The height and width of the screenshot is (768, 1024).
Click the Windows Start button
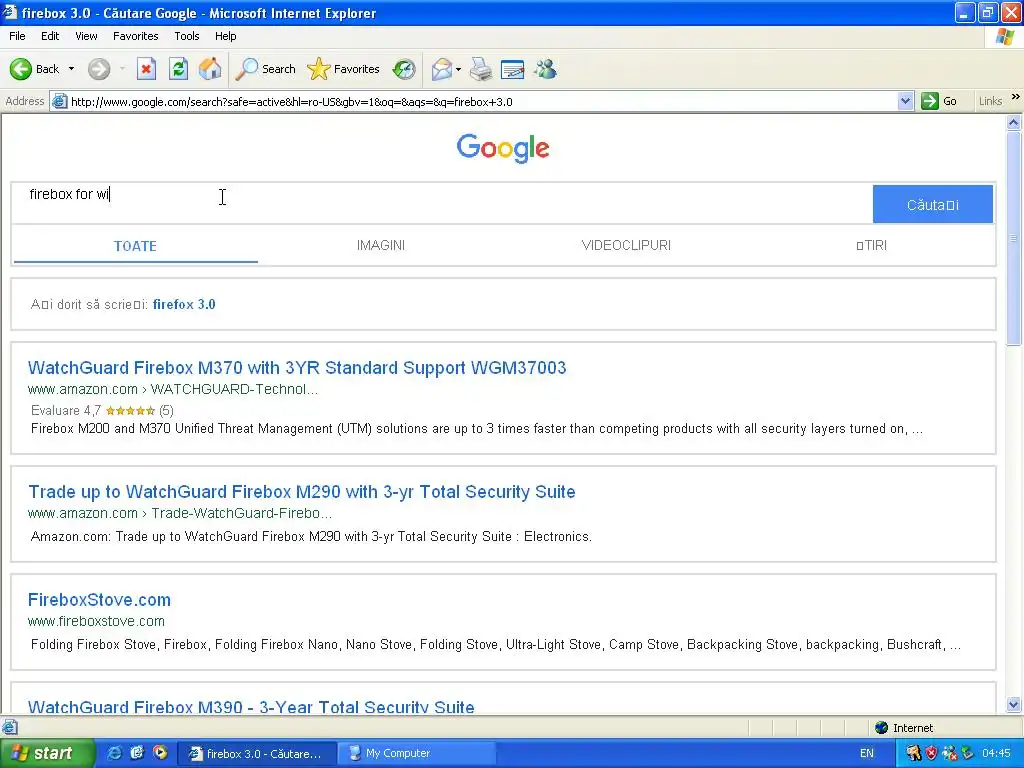46,753
